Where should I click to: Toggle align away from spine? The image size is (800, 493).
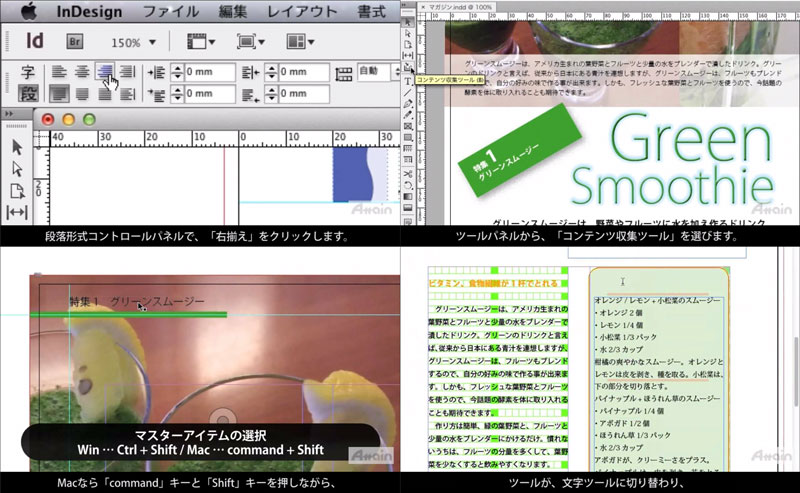coord(128,93)
